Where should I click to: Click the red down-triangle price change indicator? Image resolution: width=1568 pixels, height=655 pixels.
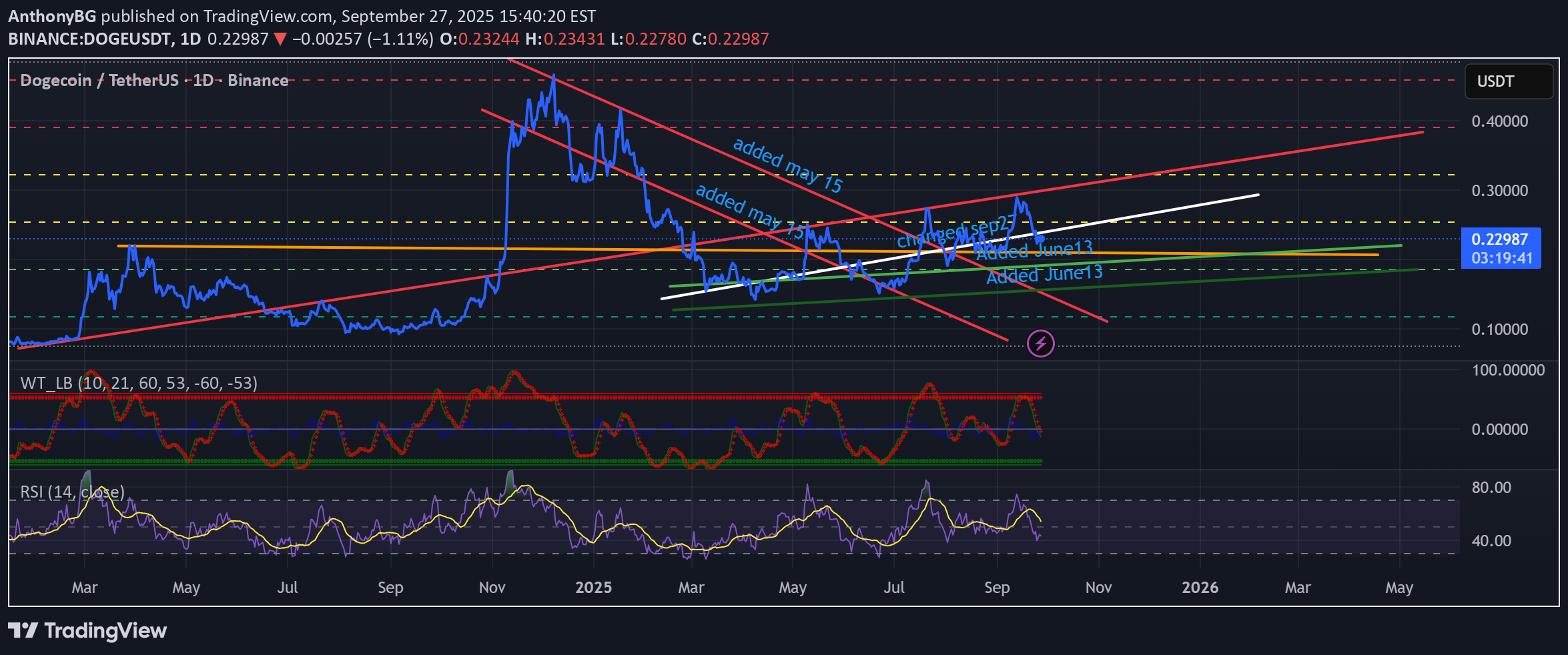pyautogui.click(x=280, y=39)
